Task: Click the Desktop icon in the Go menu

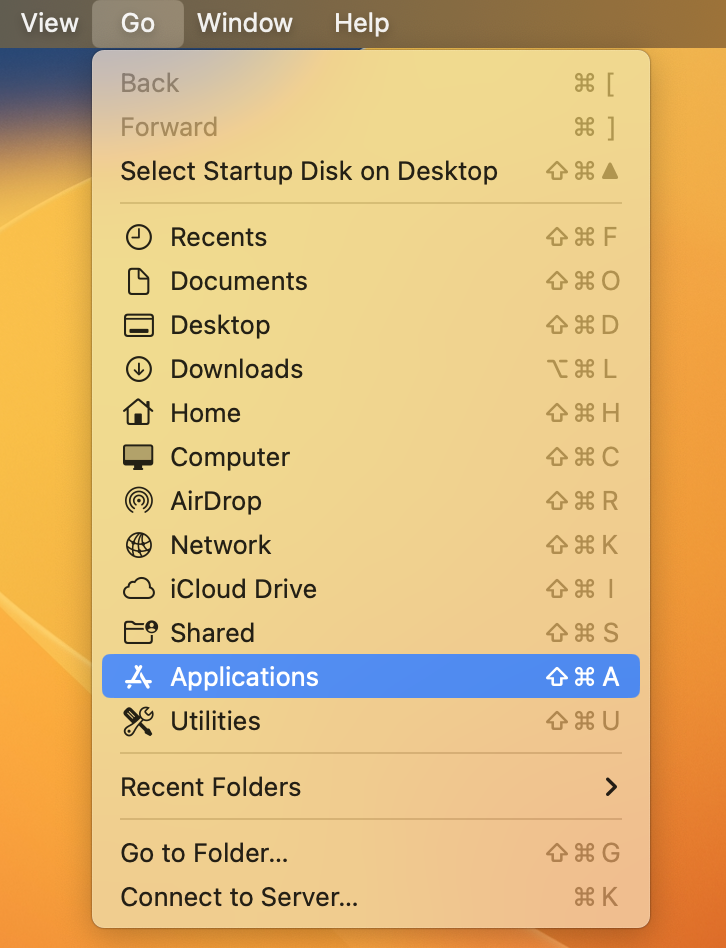Action: [x=138, y=325]
